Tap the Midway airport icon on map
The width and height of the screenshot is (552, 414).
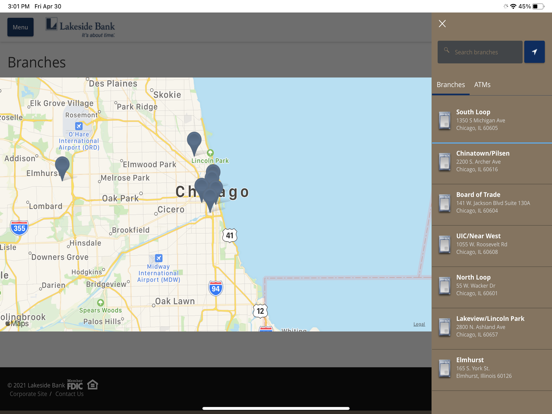click(159, 258)
